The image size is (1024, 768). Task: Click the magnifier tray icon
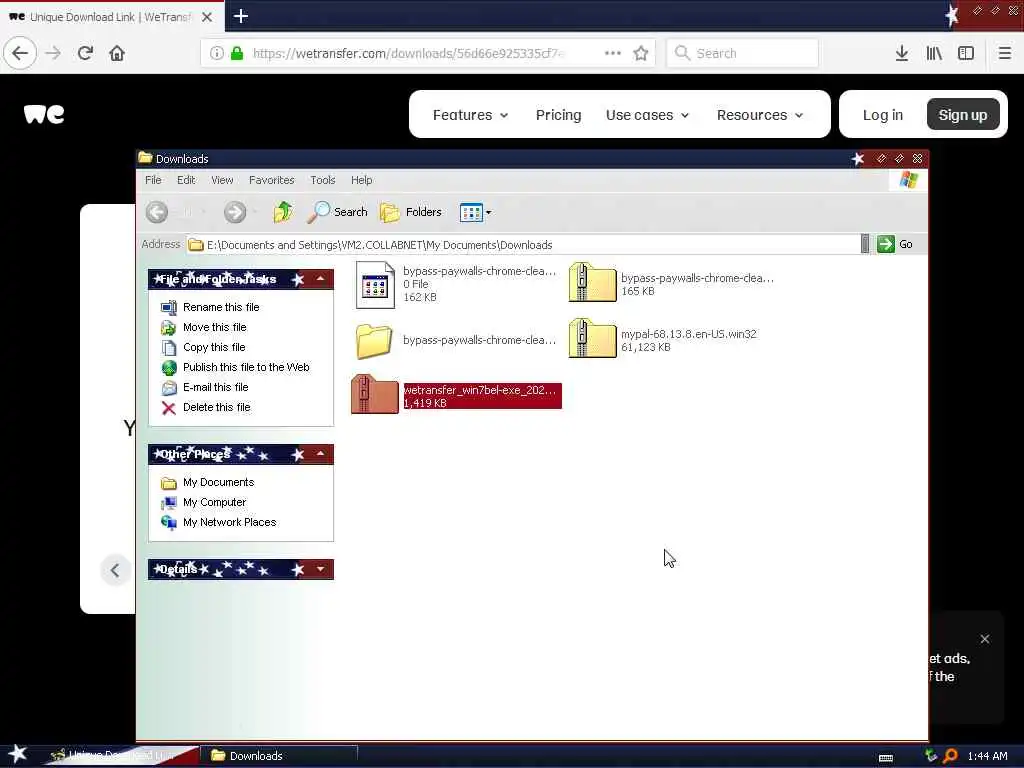point(950,756)
